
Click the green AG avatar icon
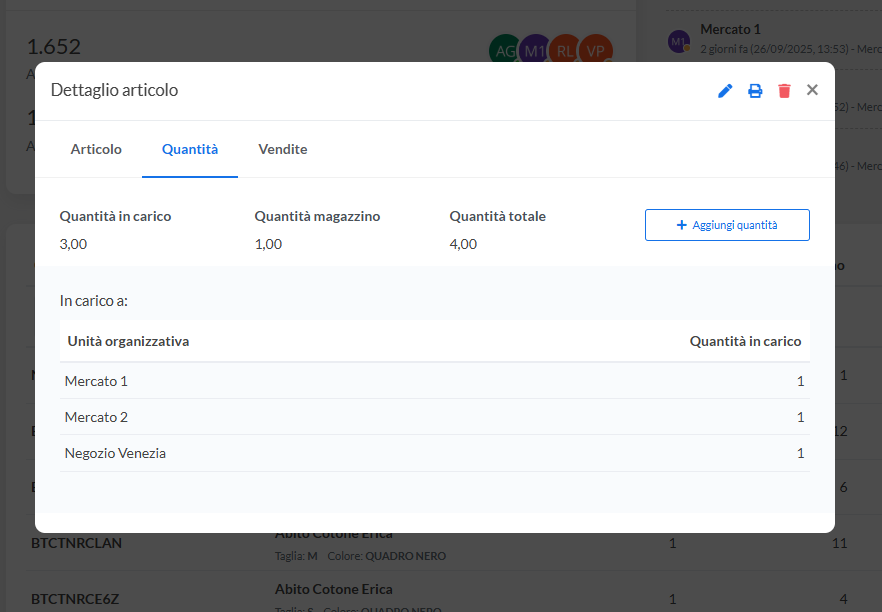coord(504,49)
